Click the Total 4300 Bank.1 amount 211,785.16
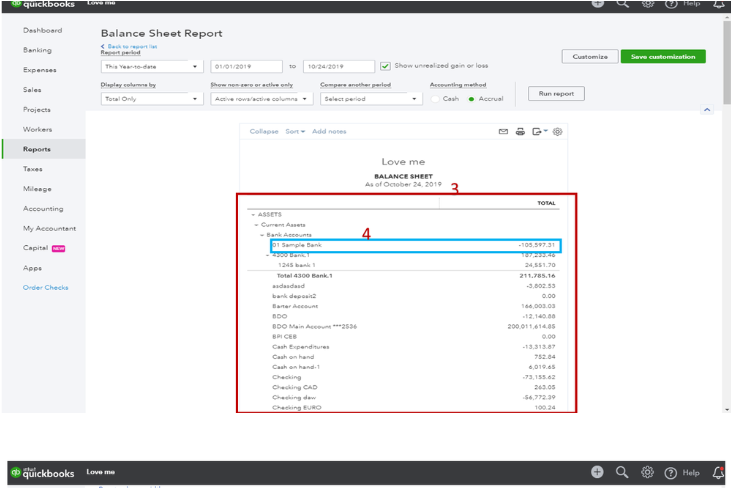This screenshot has width=731, height=488. pos(537,276)
